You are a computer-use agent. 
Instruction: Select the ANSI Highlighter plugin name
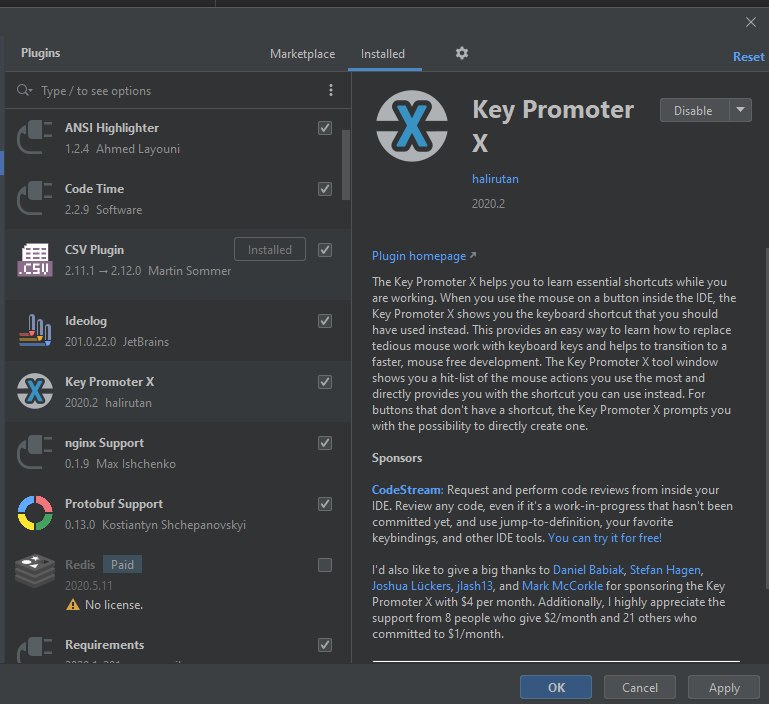point(112,128)
